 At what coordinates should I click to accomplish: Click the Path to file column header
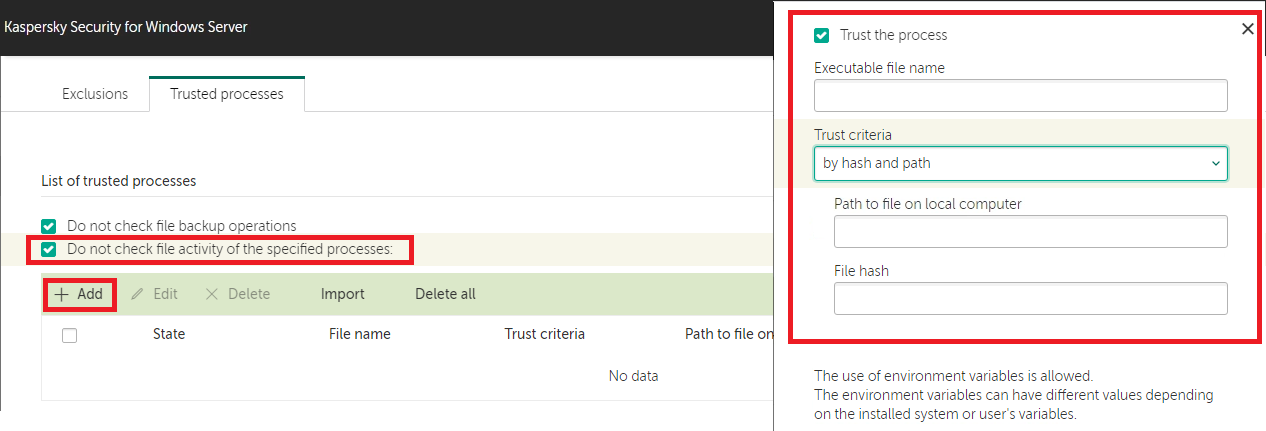729,334
